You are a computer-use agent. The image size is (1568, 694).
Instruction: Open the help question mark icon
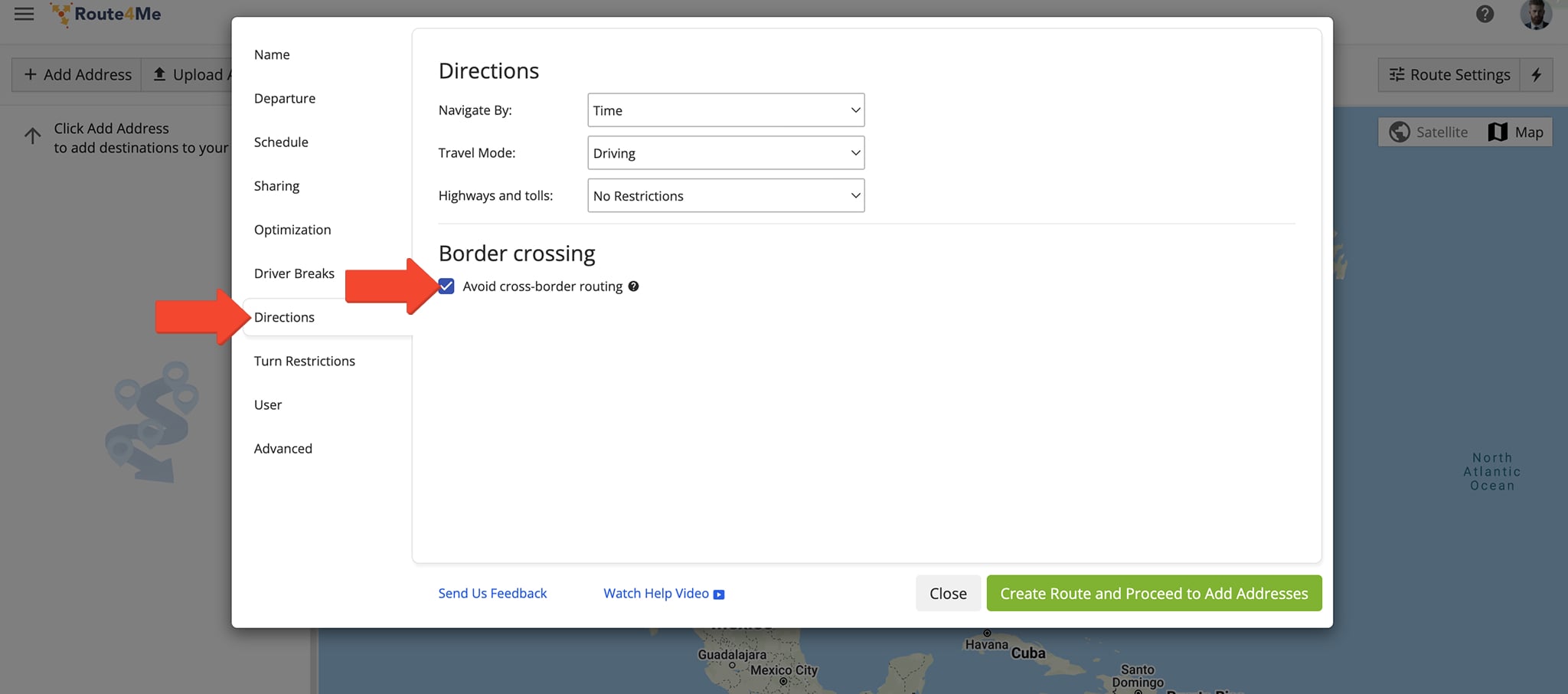(x=1485, y=14)
